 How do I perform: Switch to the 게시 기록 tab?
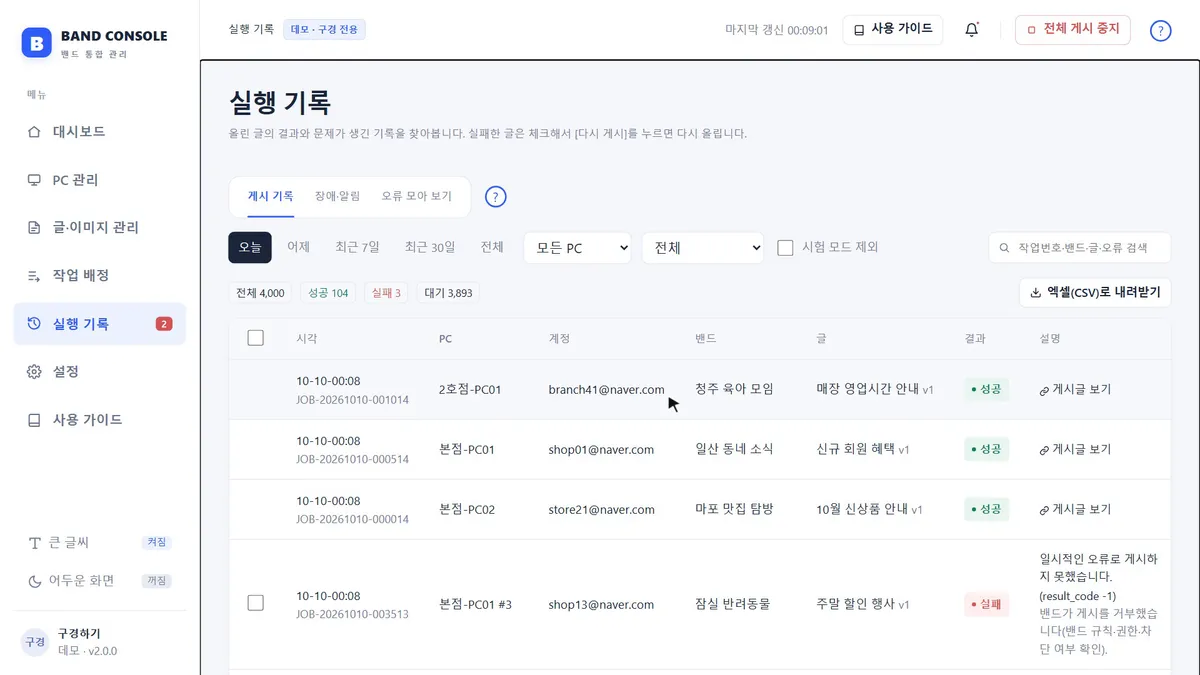271,196
